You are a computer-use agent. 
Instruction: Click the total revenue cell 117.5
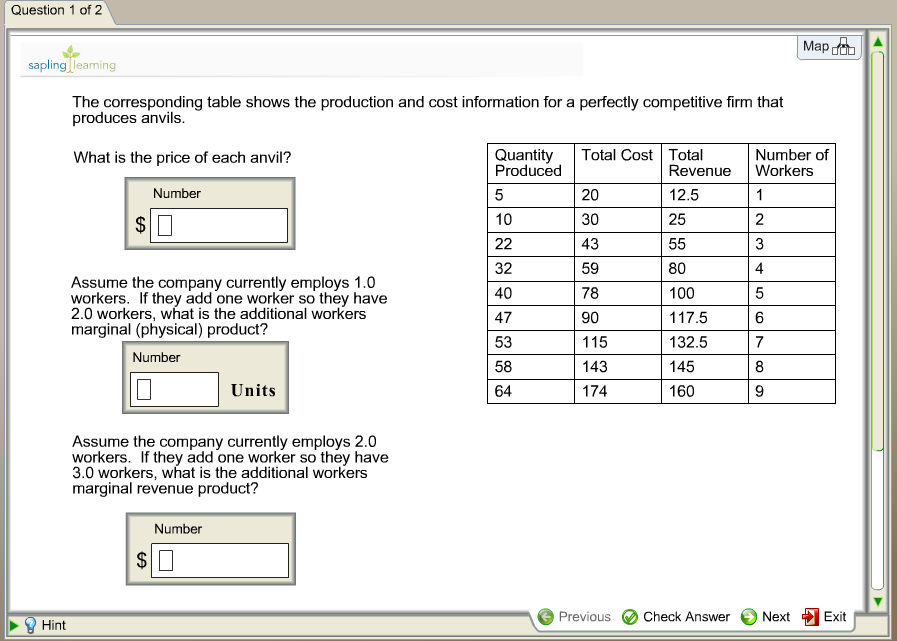pyautogui.click(x=705, y=318)
